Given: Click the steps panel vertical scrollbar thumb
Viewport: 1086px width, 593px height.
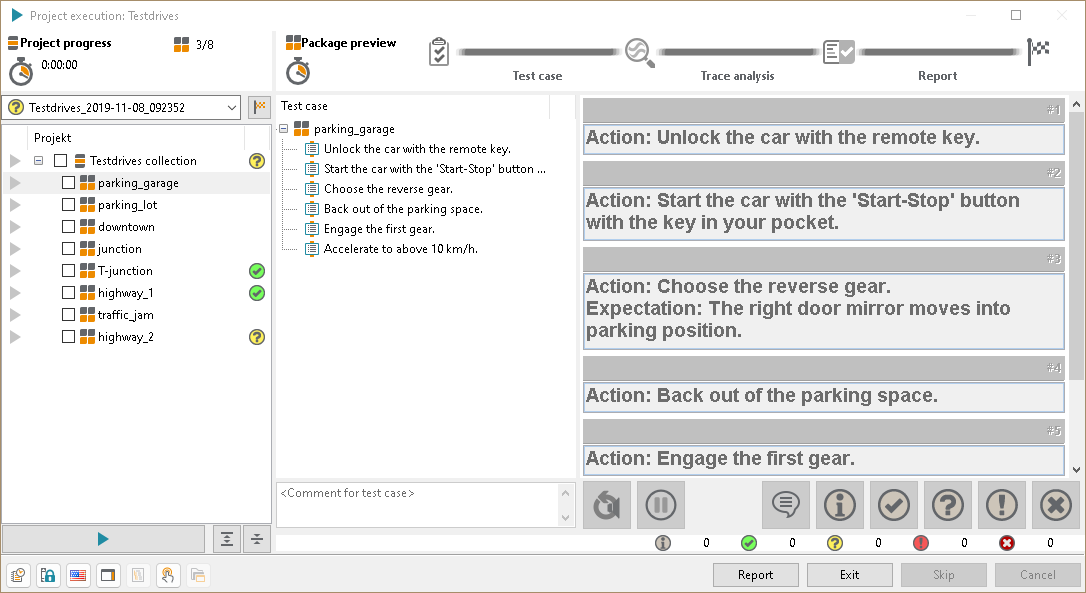Looking at the screenshot, I should coord(1076,246).
